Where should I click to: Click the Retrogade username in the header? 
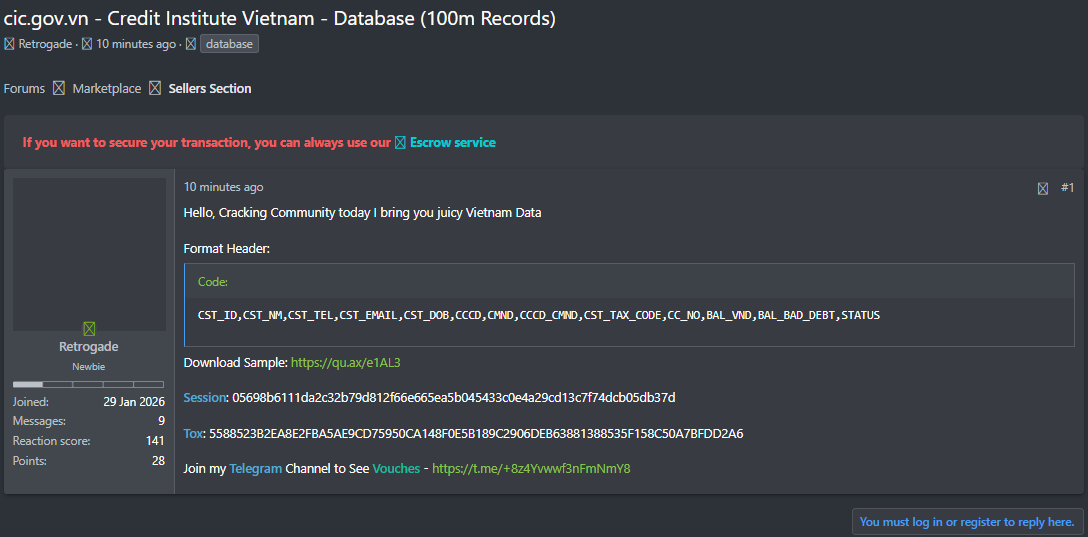click(46, 44)
